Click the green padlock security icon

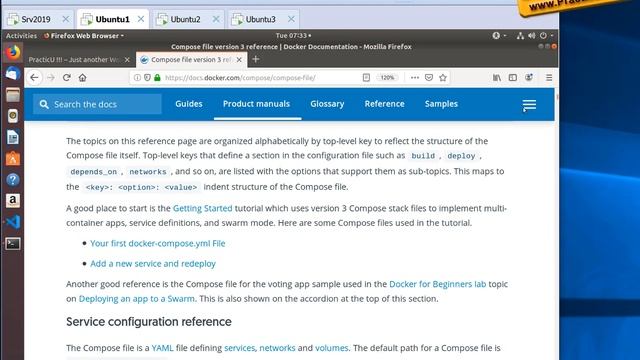click(x=157, y=78)
